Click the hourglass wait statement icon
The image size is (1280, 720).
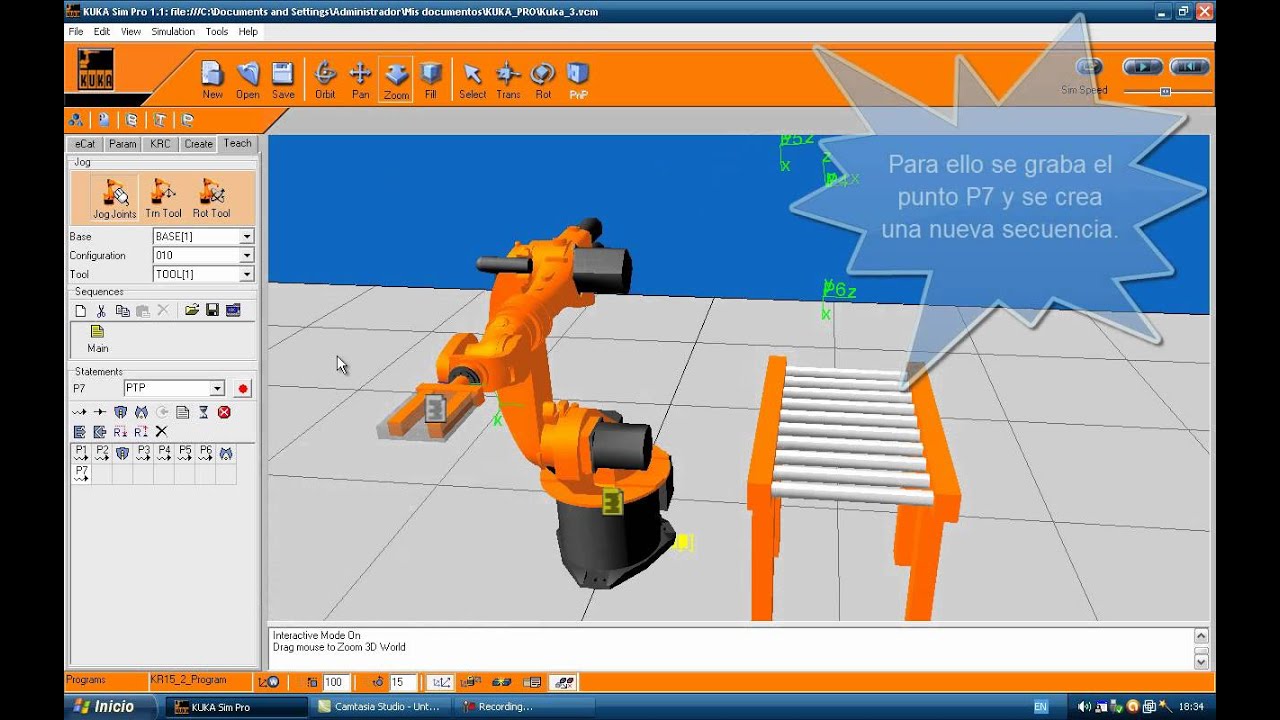203,412
